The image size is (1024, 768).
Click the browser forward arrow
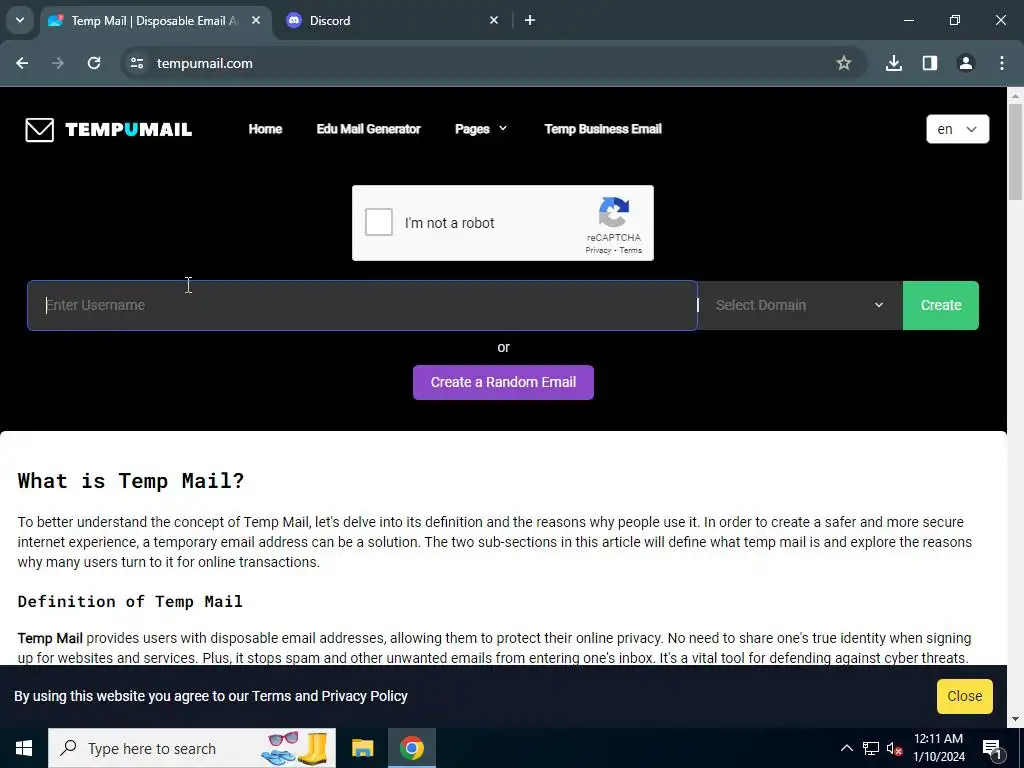coord(58,63)
